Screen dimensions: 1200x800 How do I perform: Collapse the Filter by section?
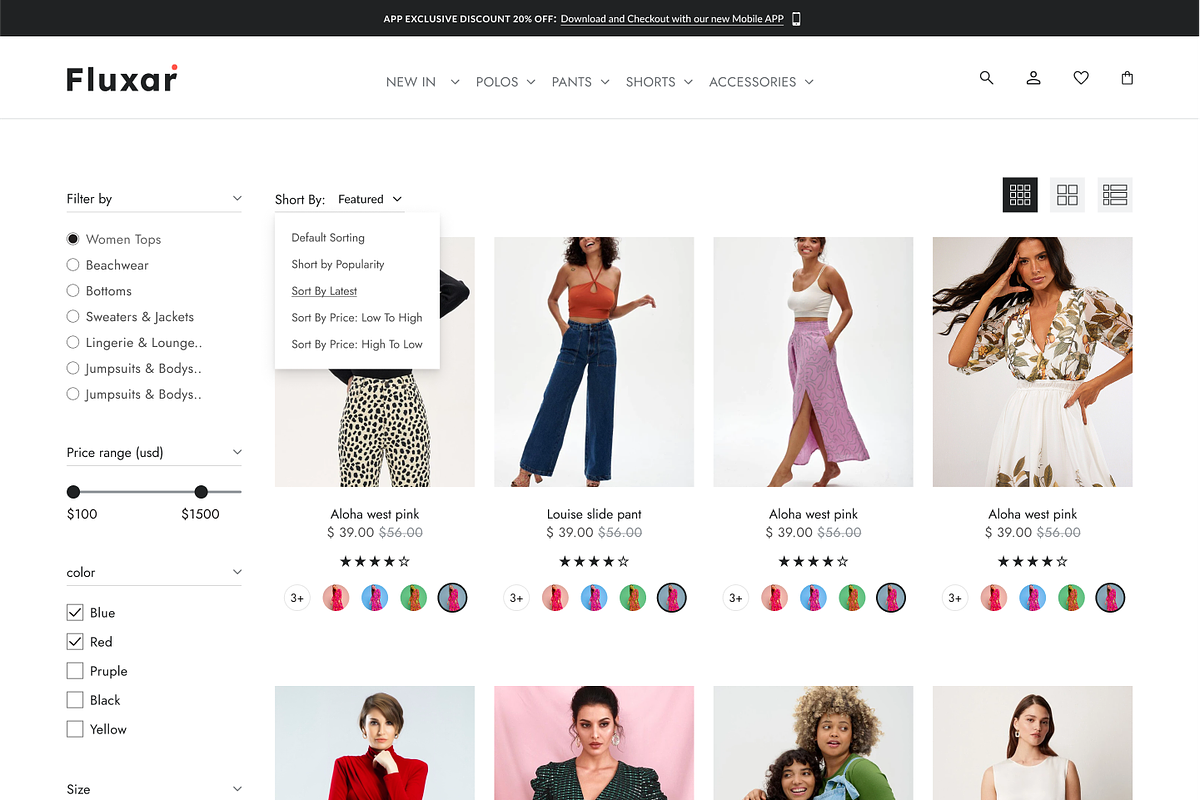click(x=237, y=198)
